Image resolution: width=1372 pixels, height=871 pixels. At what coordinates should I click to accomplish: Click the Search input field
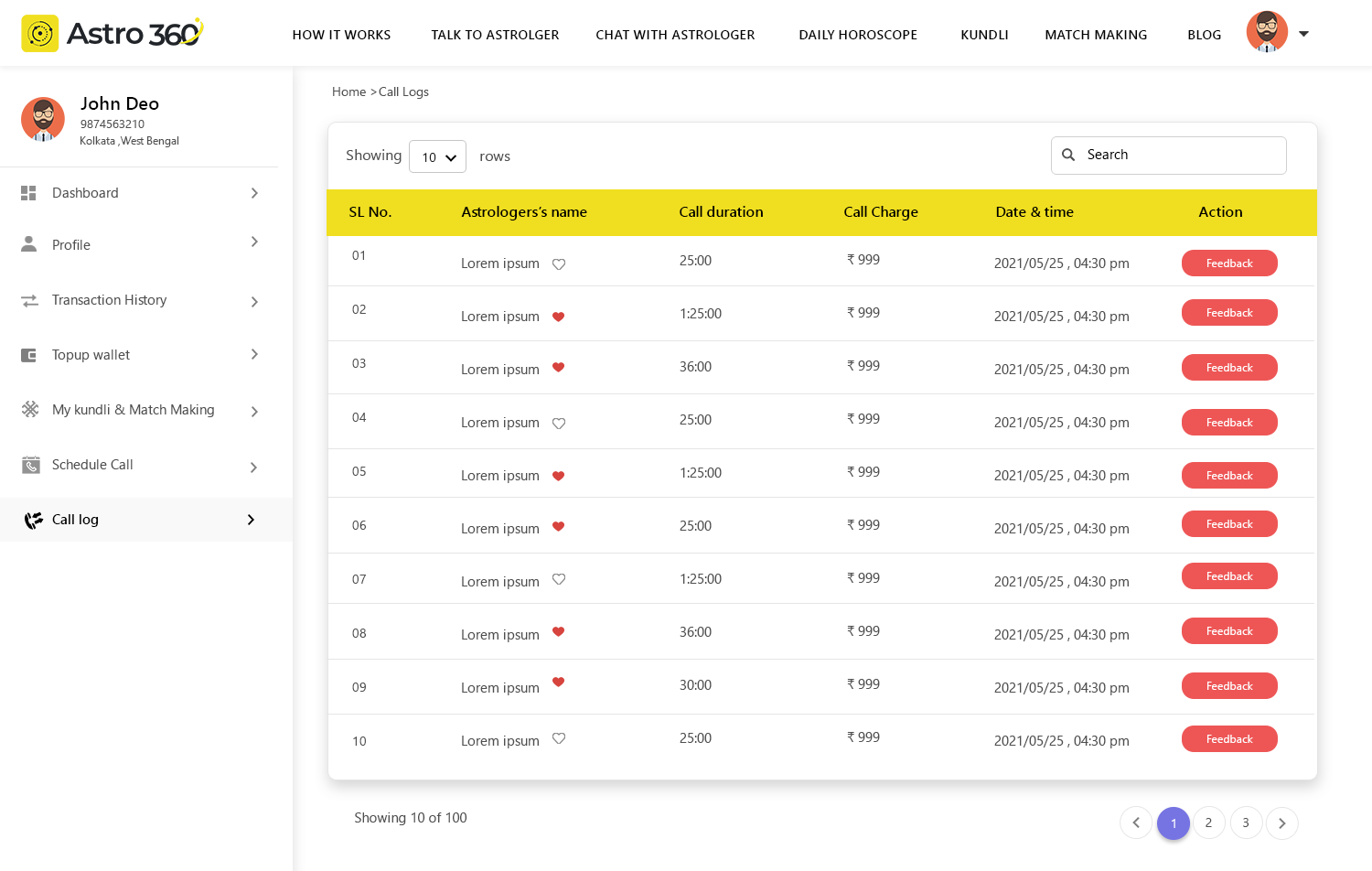coord(1180,156)
